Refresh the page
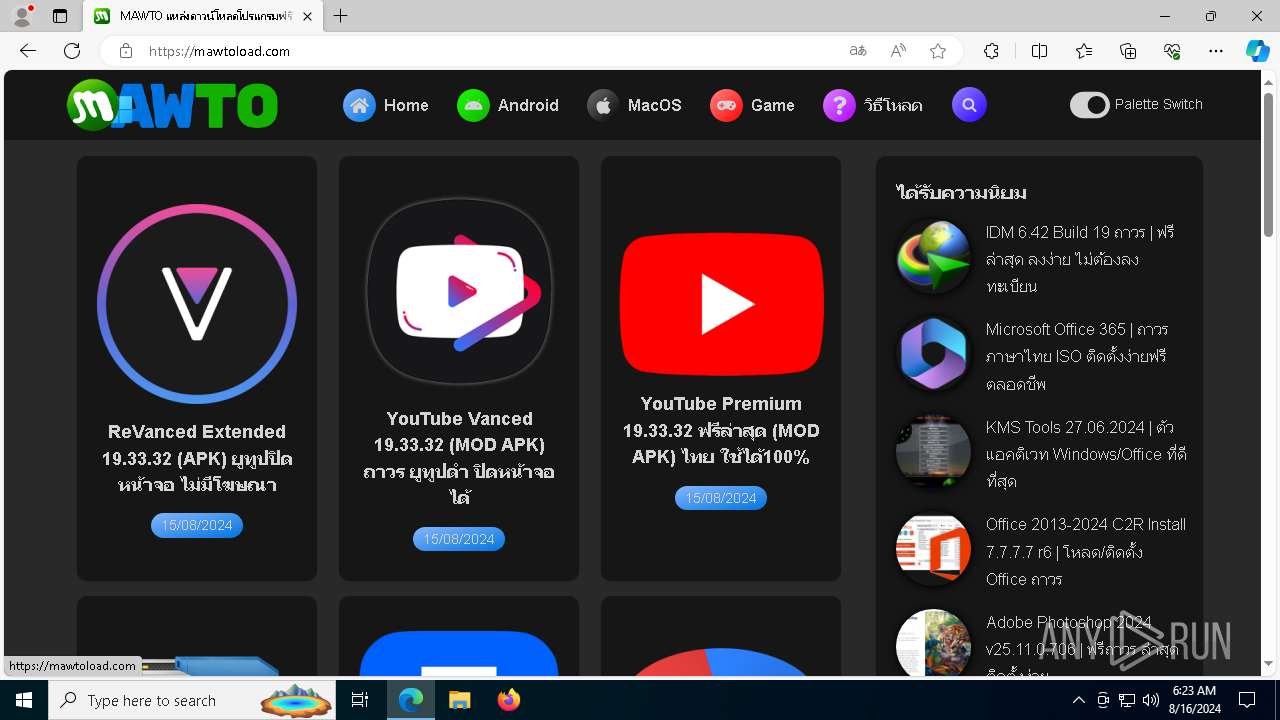Viewport: 1280px width, 720px height. [72, 51]
